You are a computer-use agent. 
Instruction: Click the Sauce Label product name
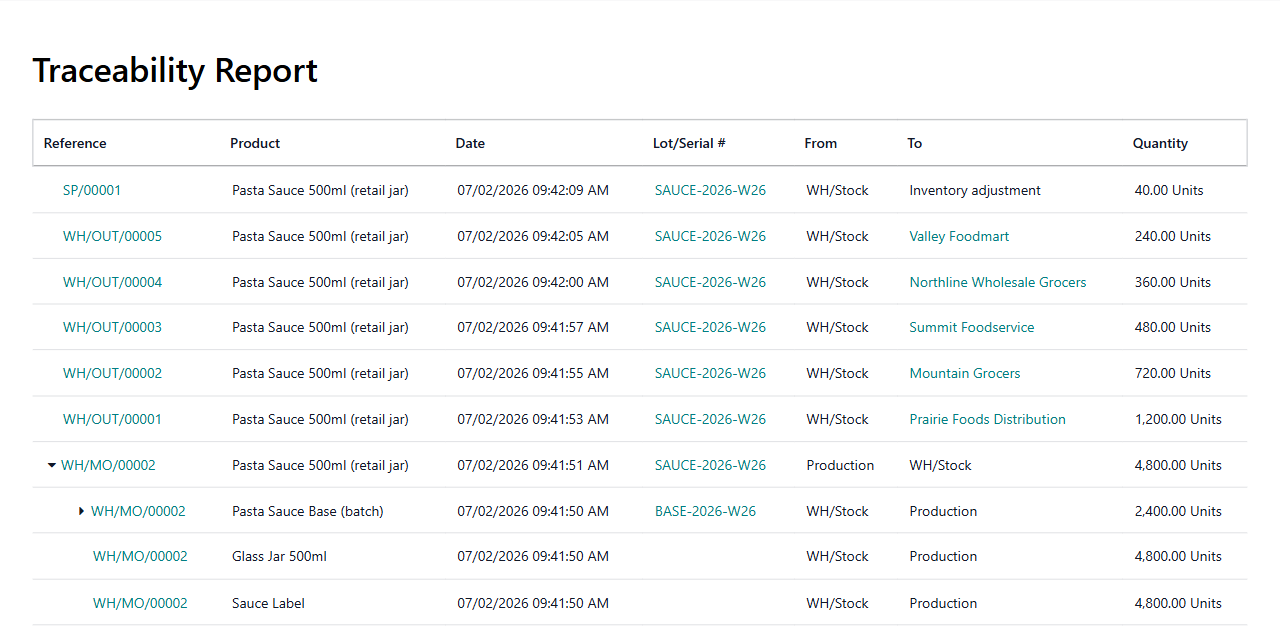(268, 603)
